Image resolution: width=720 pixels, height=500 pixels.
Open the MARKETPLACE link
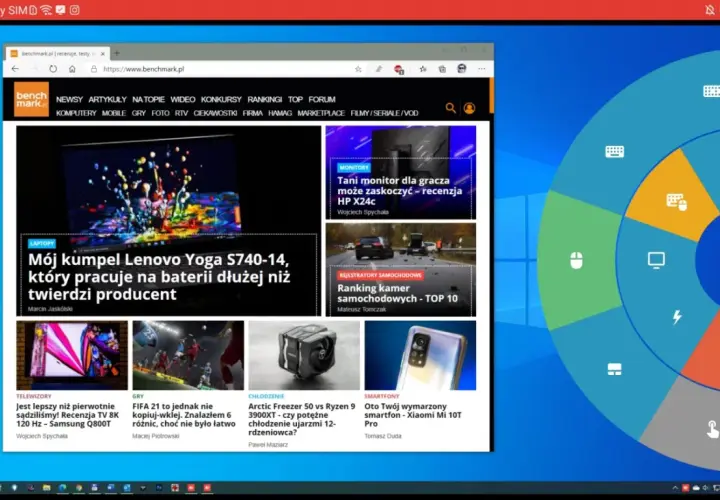pyautogui.click(x=321, y=113)
